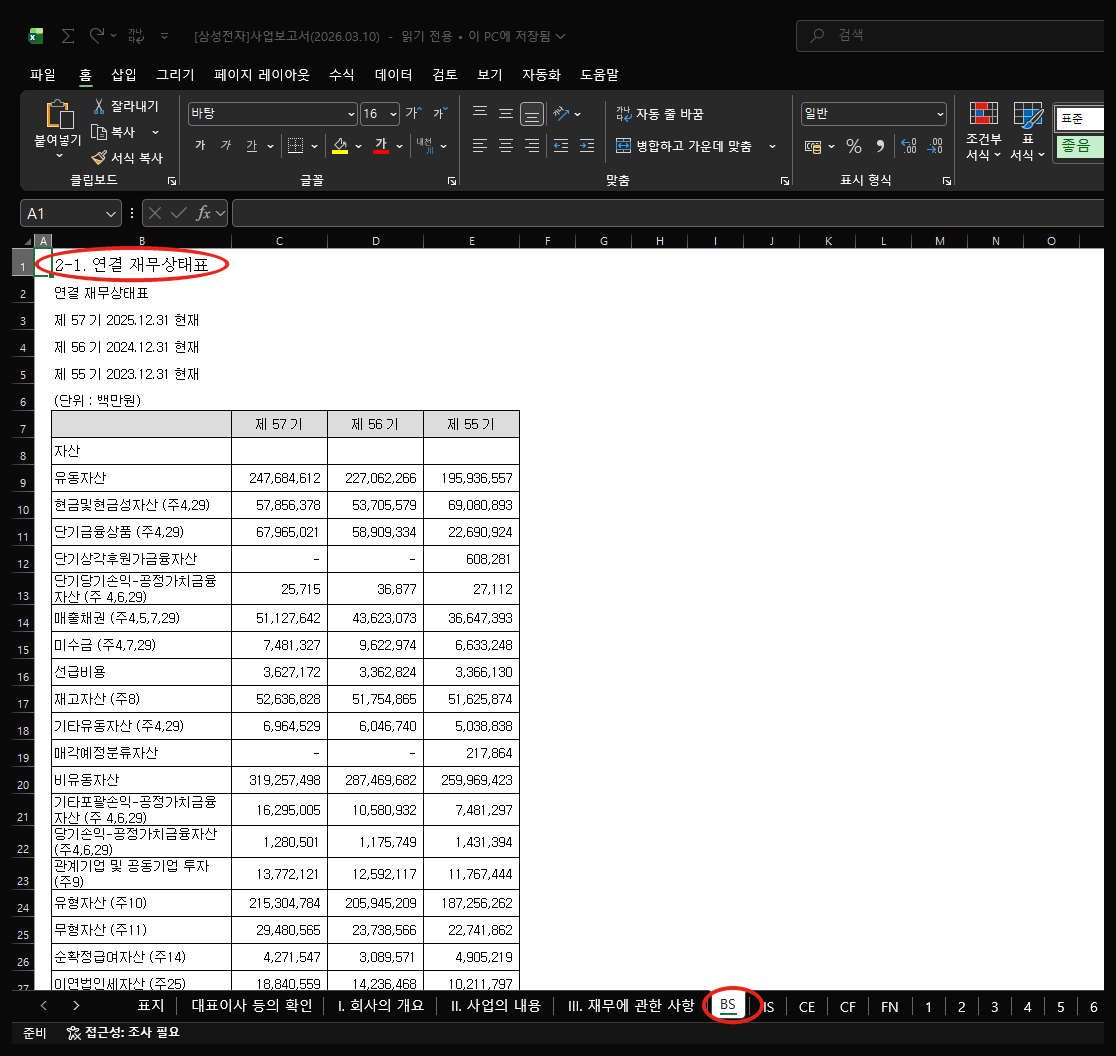This screenshot has width=1116, height=1056.
Task: Align text right
Action: pos(532,146)
